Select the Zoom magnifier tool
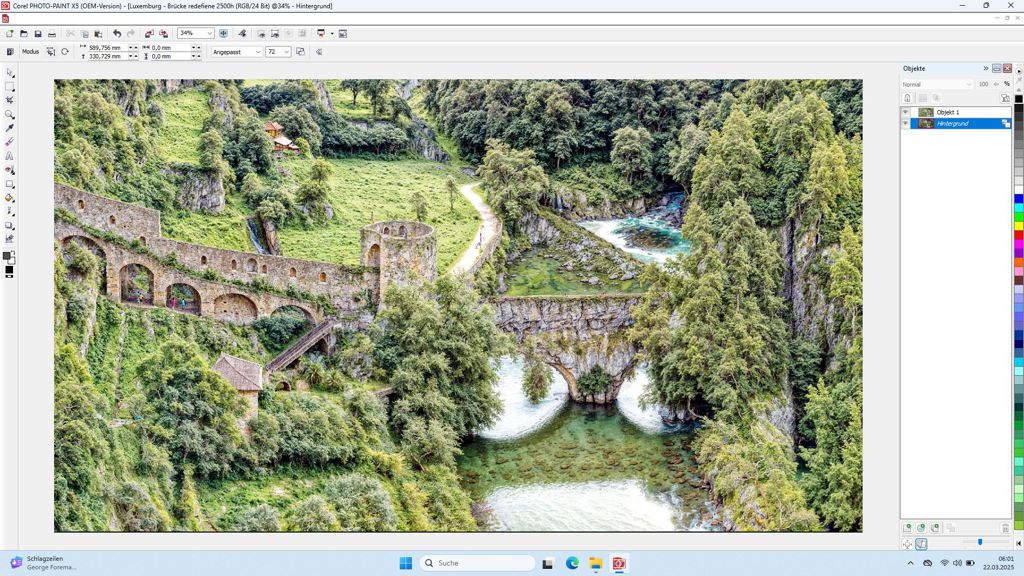 click(x=10, y=114)
